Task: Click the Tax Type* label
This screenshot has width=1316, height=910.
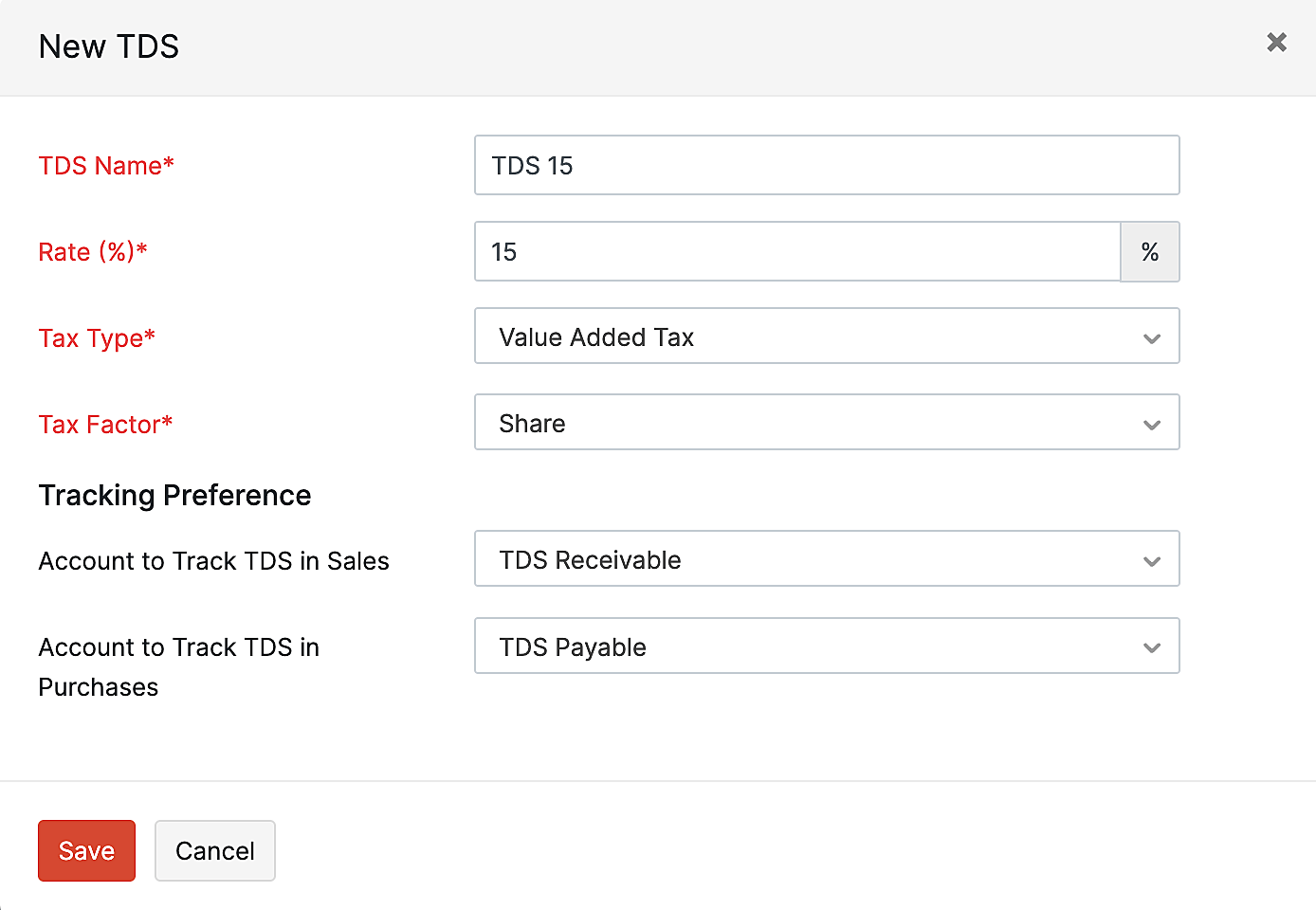Action: tap(97, 338)
